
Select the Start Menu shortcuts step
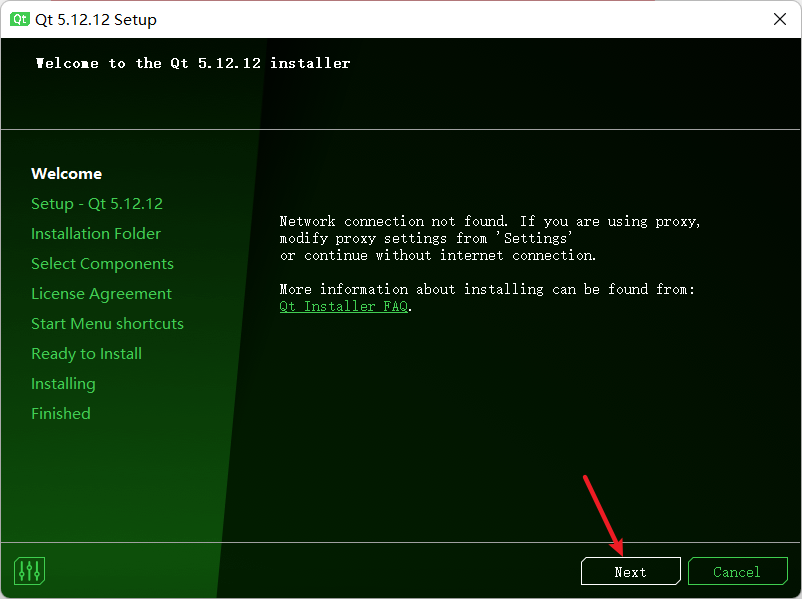click(x=107, y=324)
